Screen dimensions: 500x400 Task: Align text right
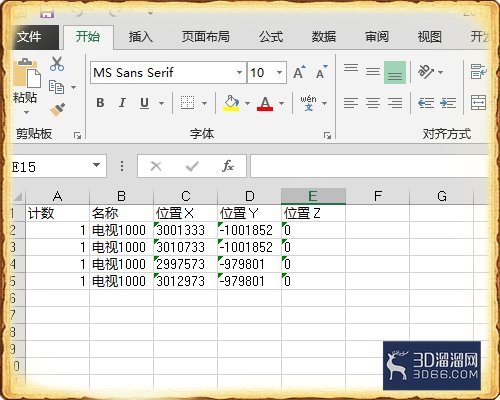pyautogui.click(x=395, y=103)
